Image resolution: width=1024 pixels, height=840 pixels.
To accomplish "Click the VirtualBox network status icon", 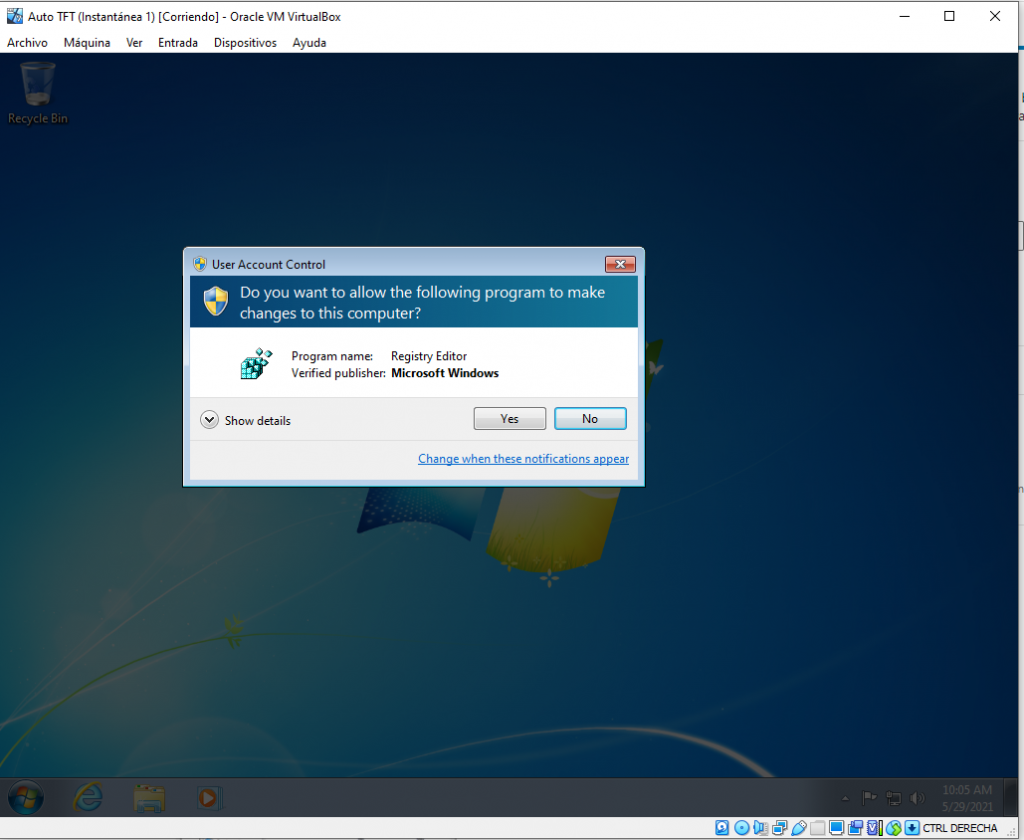I will [779, 828].
